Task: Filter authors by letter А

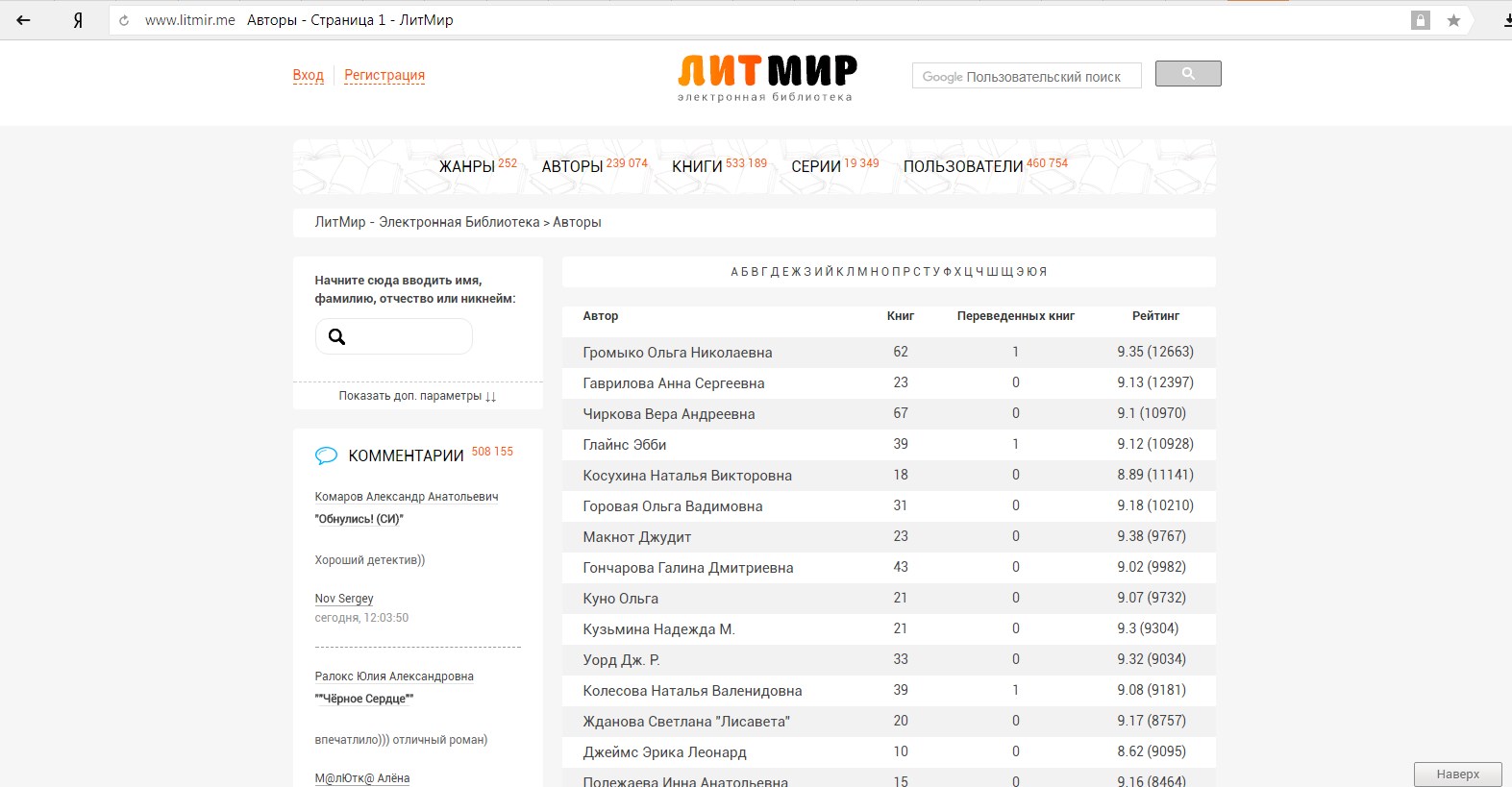Action: [734, 272]
